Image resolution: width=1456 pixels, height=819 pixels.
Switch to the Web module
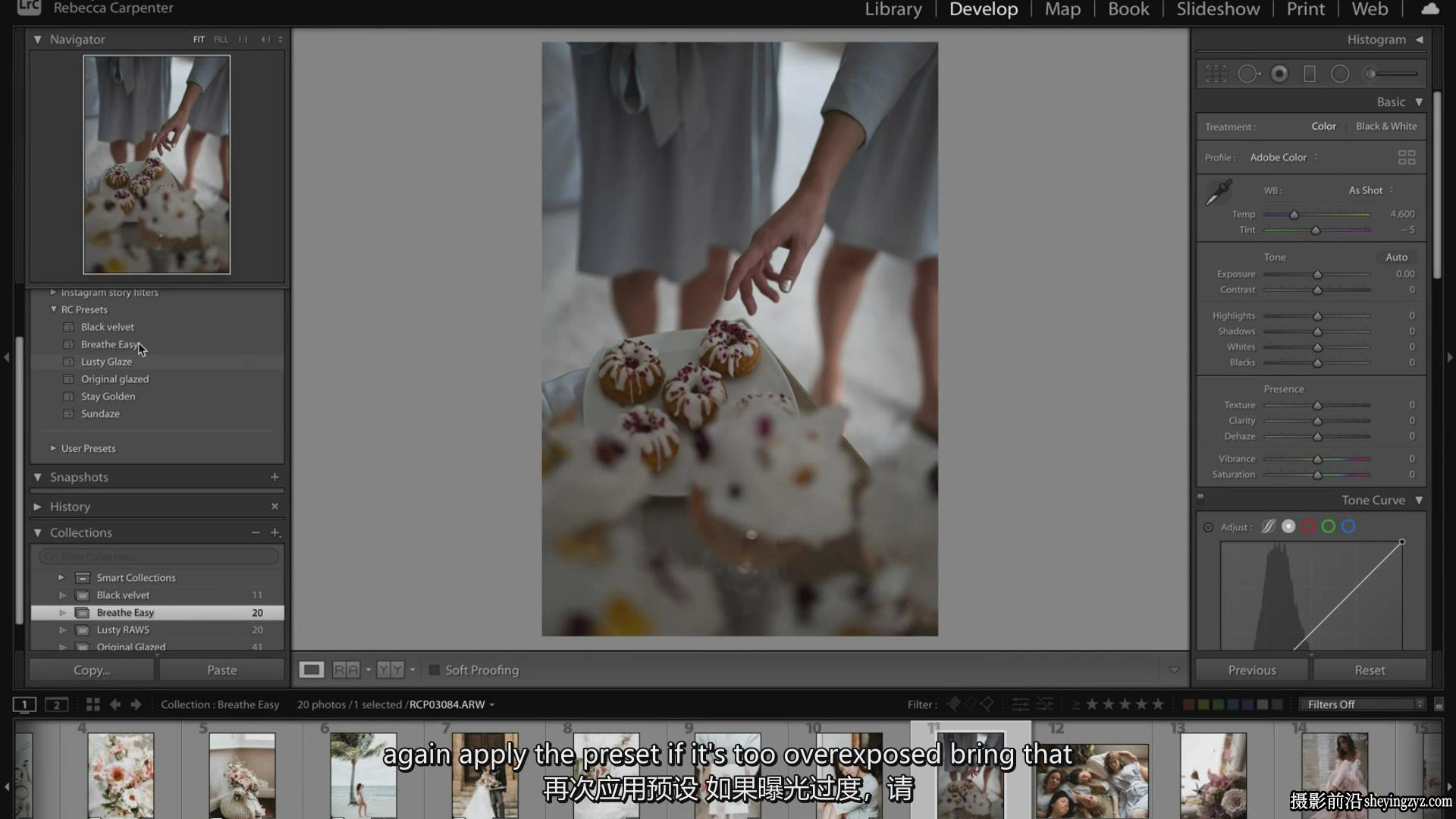coord(1370,9)
